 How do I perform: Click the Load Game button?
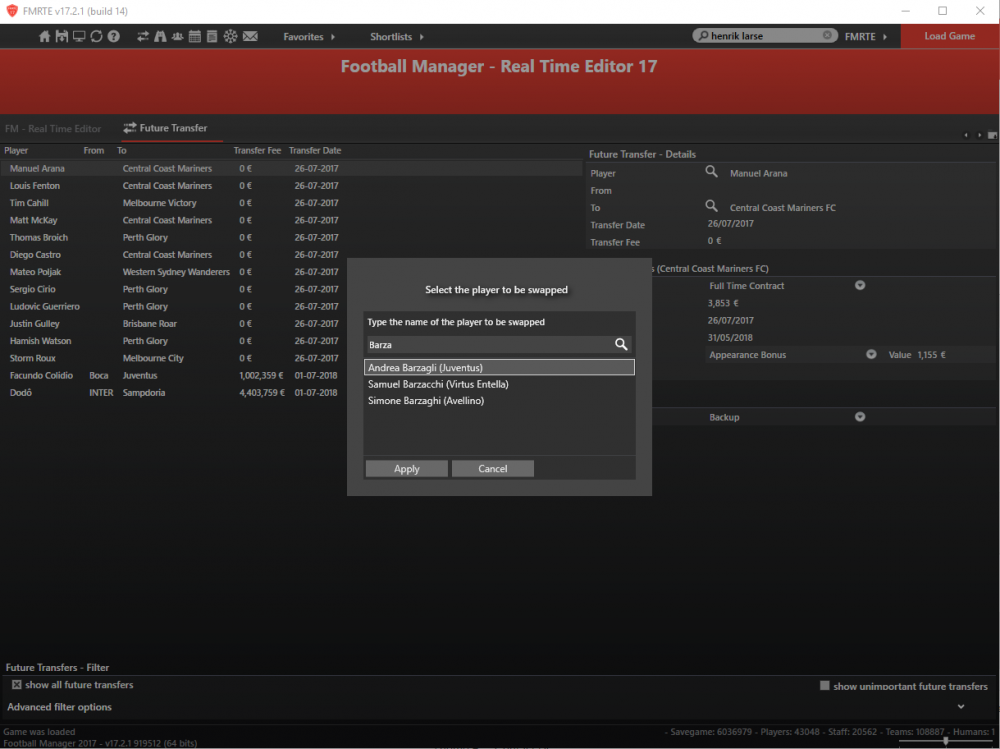[950, 36]
